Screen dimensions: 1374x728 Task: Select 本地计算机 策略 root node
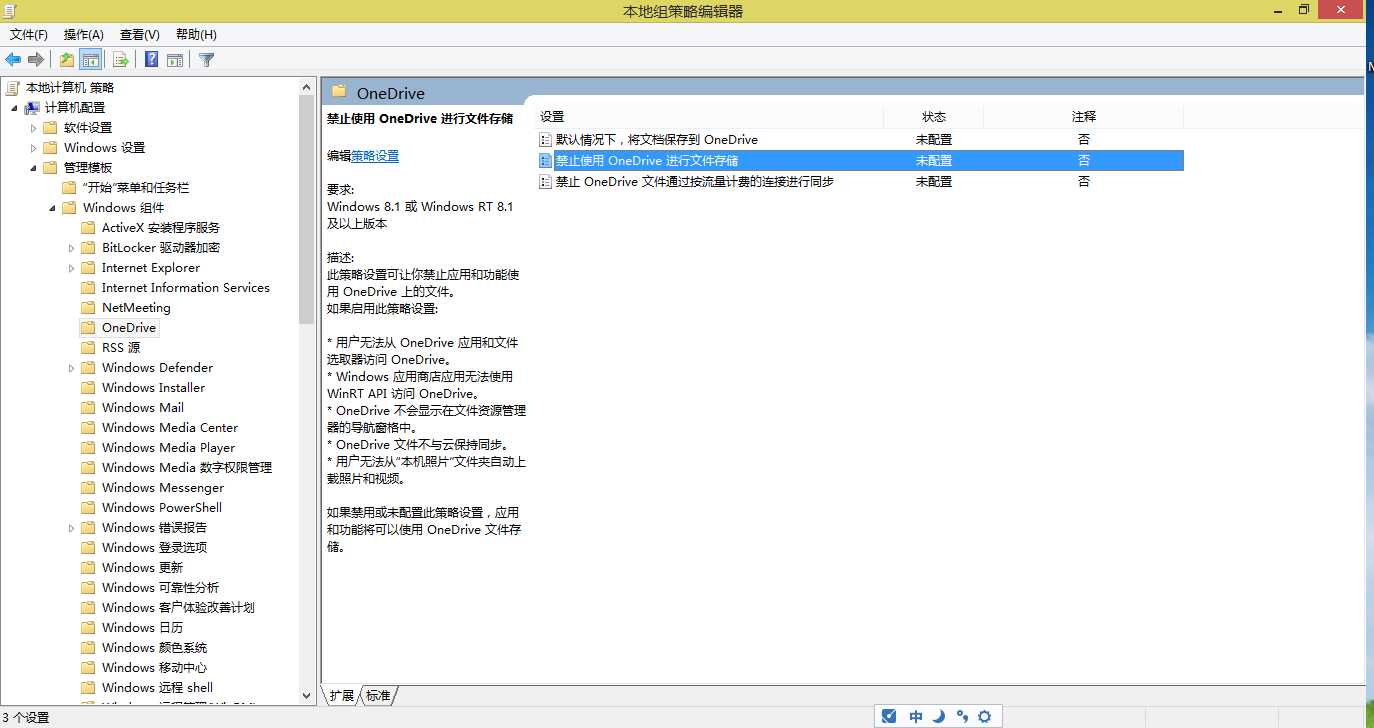70,88
